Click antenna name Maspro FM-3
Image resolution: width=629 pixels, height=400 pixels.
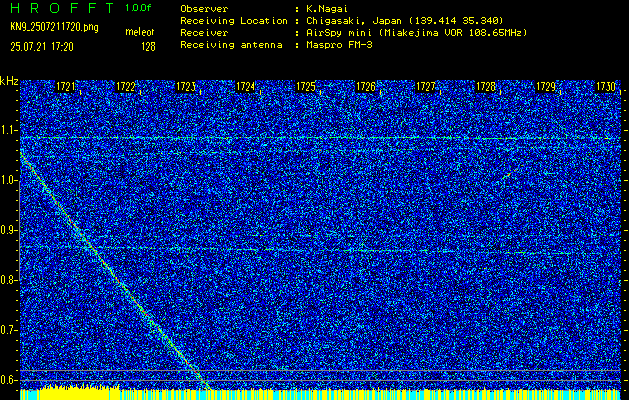point(339,45)
